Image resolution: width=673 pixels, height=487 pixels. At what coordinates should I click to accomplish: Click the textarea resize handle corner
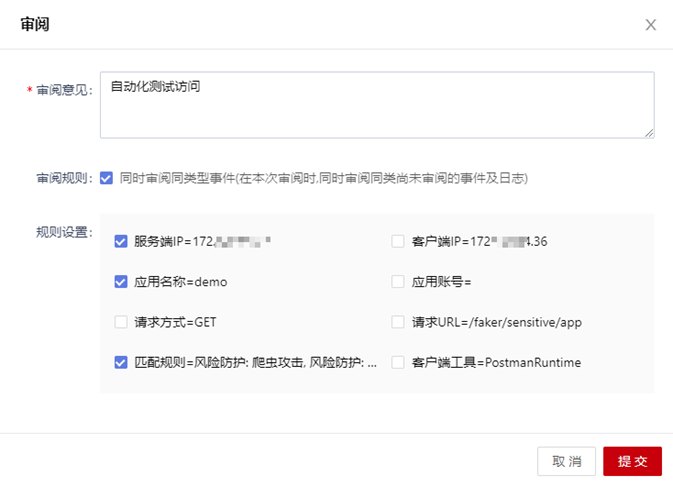coord(649,133)
